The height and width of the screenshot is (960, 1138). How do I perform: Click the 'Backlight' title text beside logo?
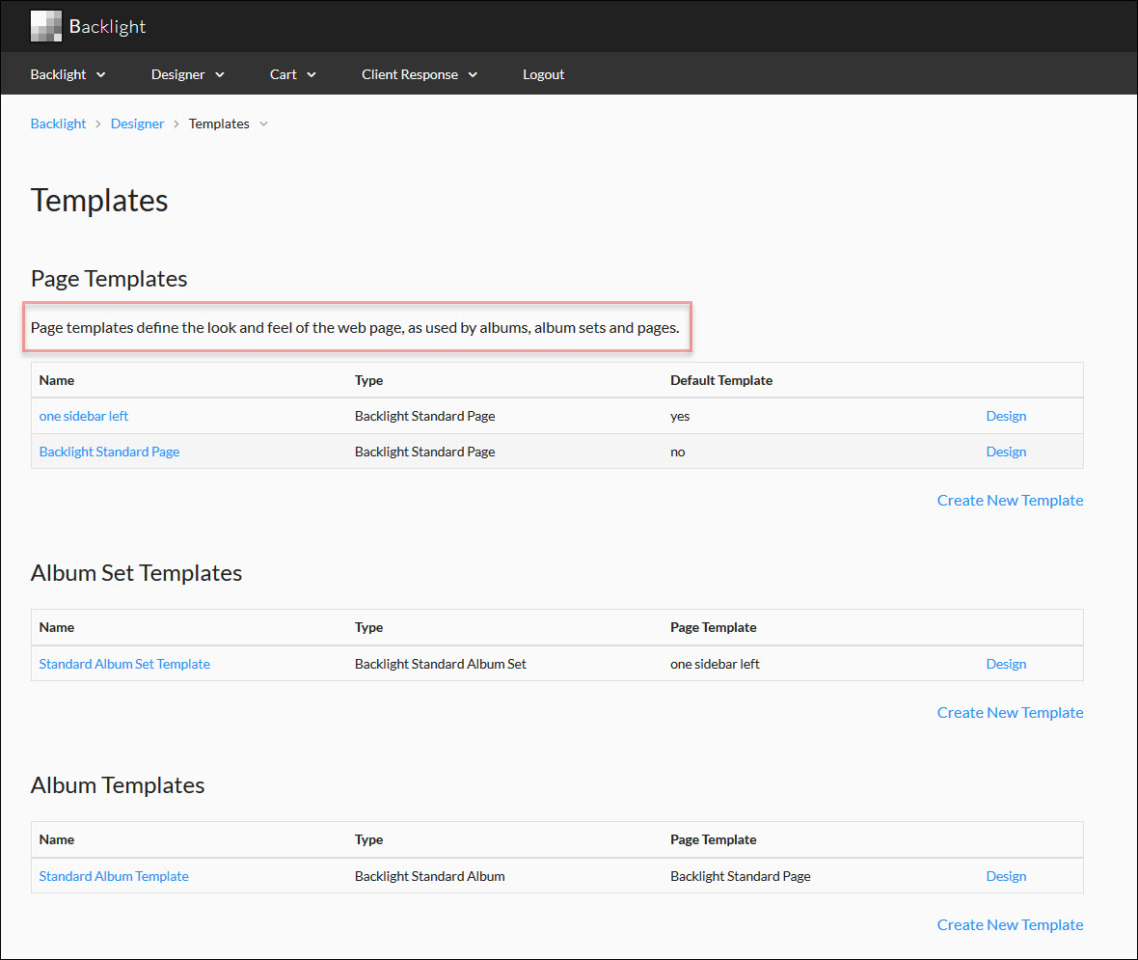click(107, 27)
